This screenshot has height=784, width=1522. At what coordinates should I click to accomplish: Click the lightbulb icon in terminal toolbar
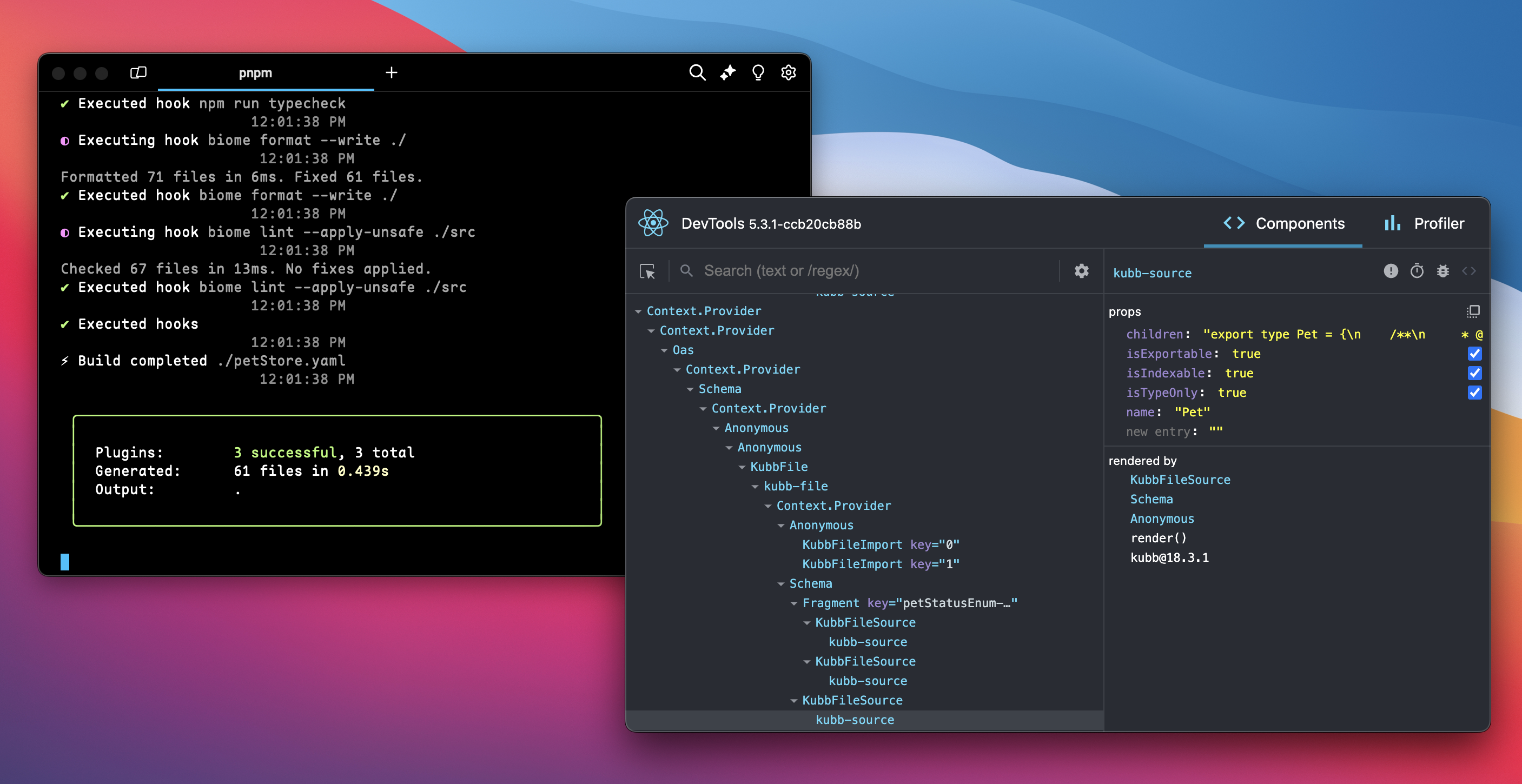pos(758,72)
